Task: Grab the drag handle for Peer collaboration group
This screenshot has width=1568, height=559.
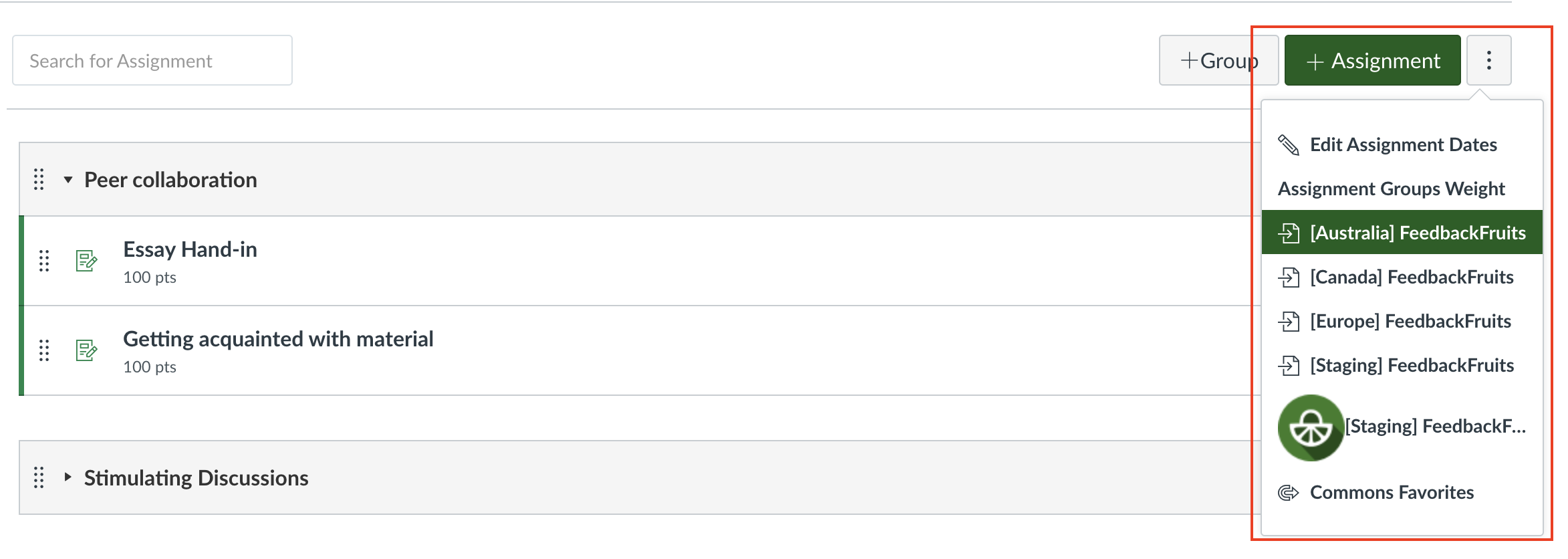Action: coord(39,179)
